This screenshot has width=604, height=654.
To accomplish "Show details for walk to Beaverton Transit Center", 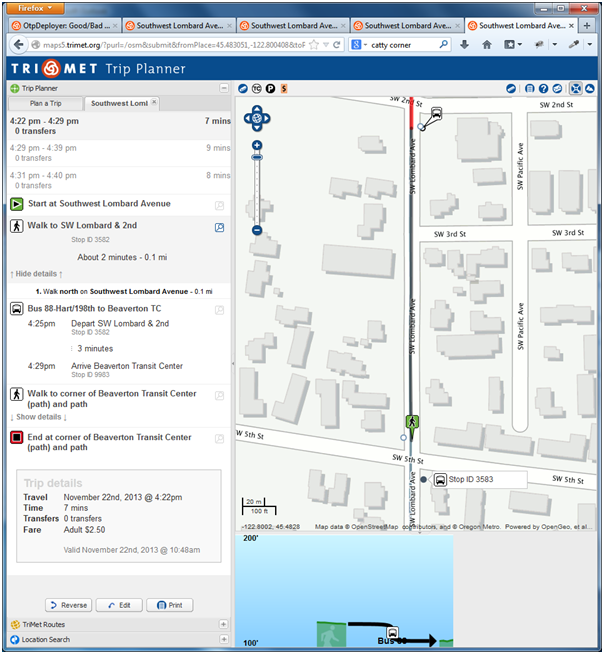I will coord(38,417).
